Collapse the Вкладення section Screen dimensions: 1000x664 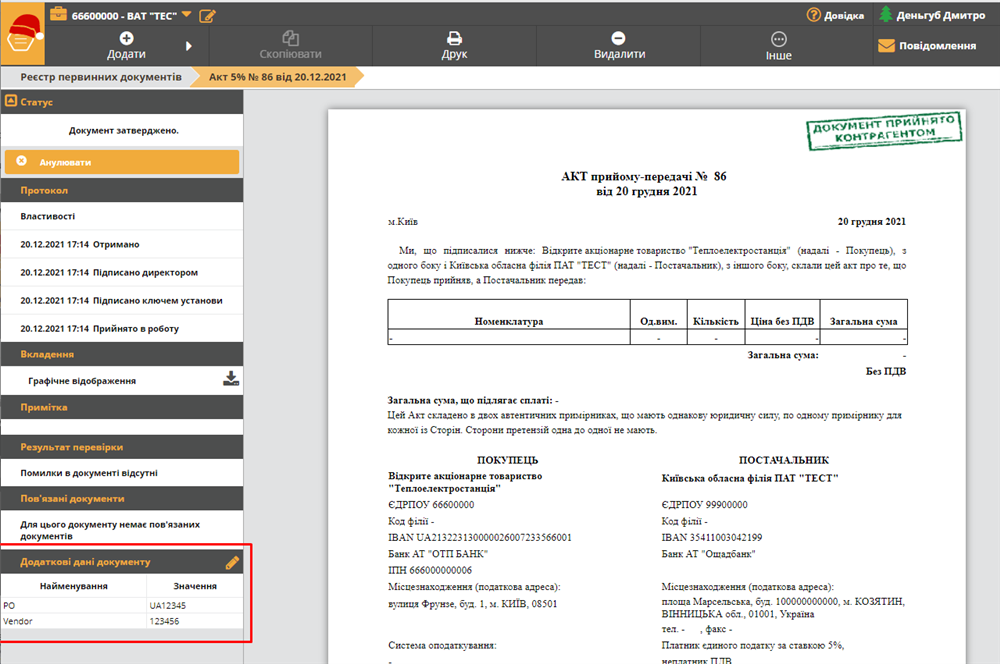point(122,354)
